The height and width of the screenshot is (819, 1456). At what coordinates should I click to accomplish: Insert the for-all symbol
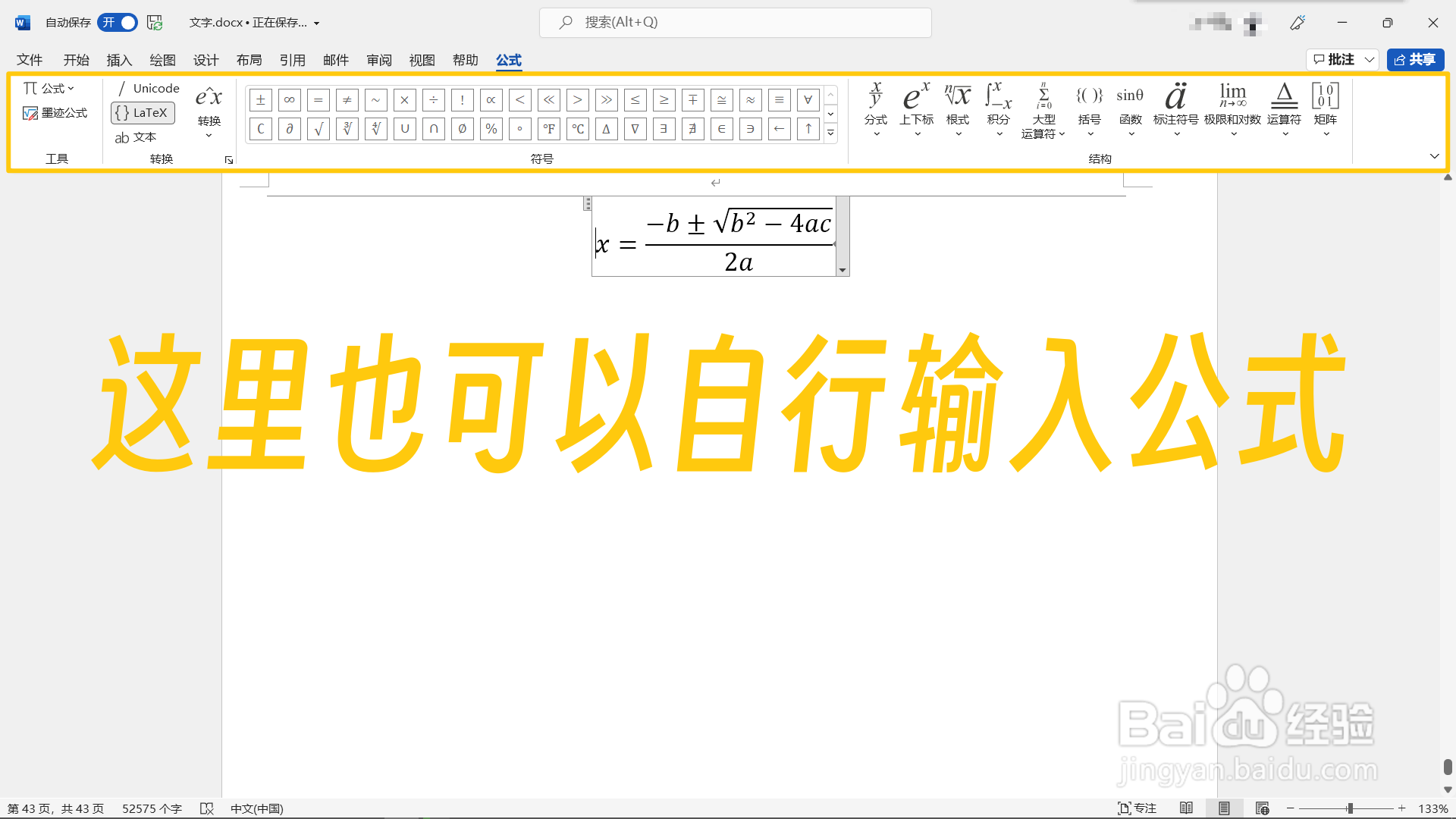tap(808, 100)
